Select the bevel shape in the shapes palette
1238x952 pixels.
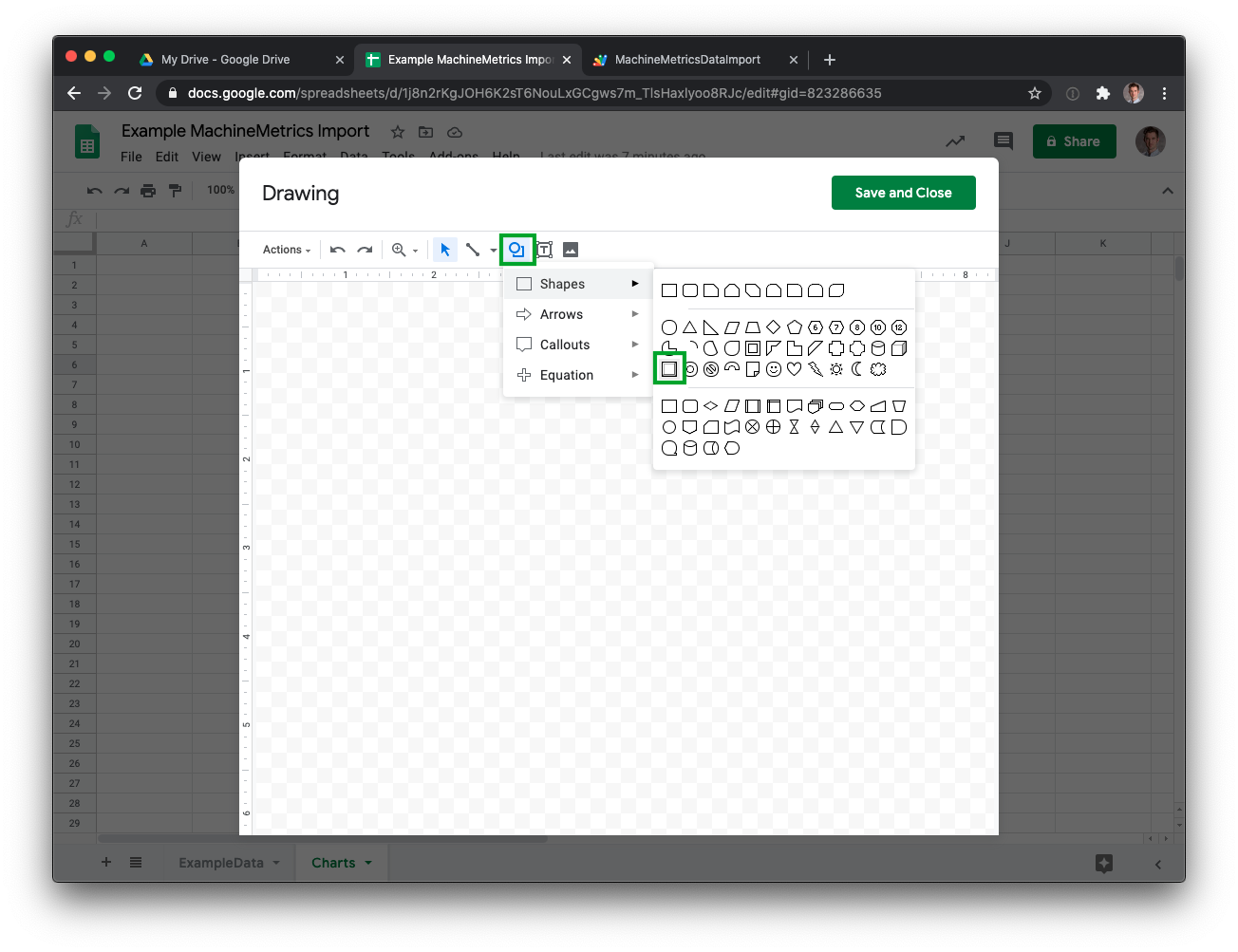669,369
